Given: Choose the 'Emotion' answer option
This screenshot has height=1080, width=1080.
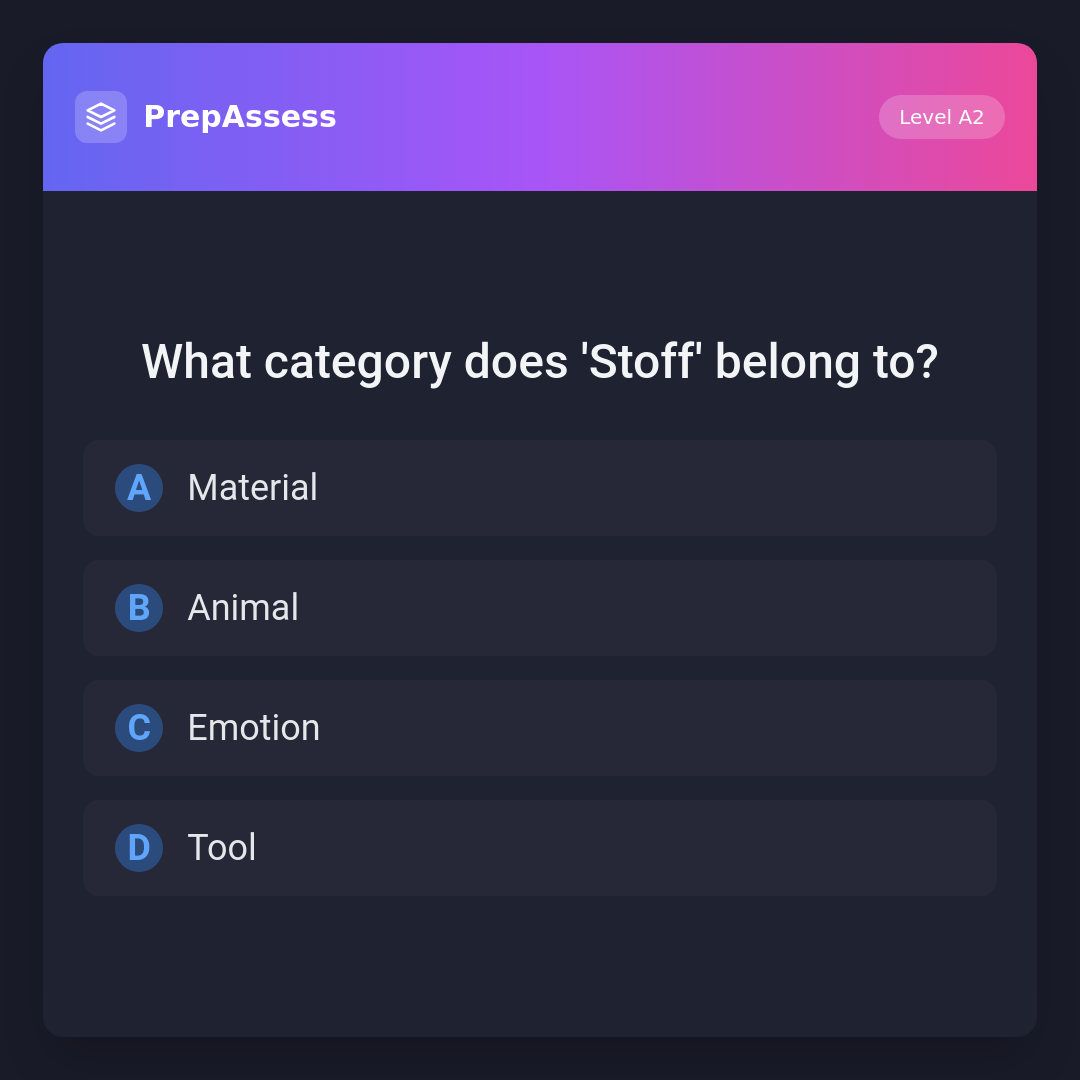Looking at the screenshot, I should click(540, 728).
